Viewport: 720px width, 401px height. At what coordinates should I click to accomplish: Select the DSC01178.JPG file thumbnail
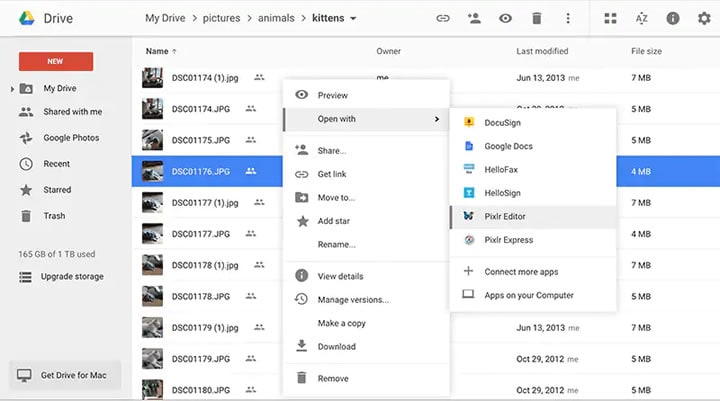pyautogui.click(x=153, y=296)
